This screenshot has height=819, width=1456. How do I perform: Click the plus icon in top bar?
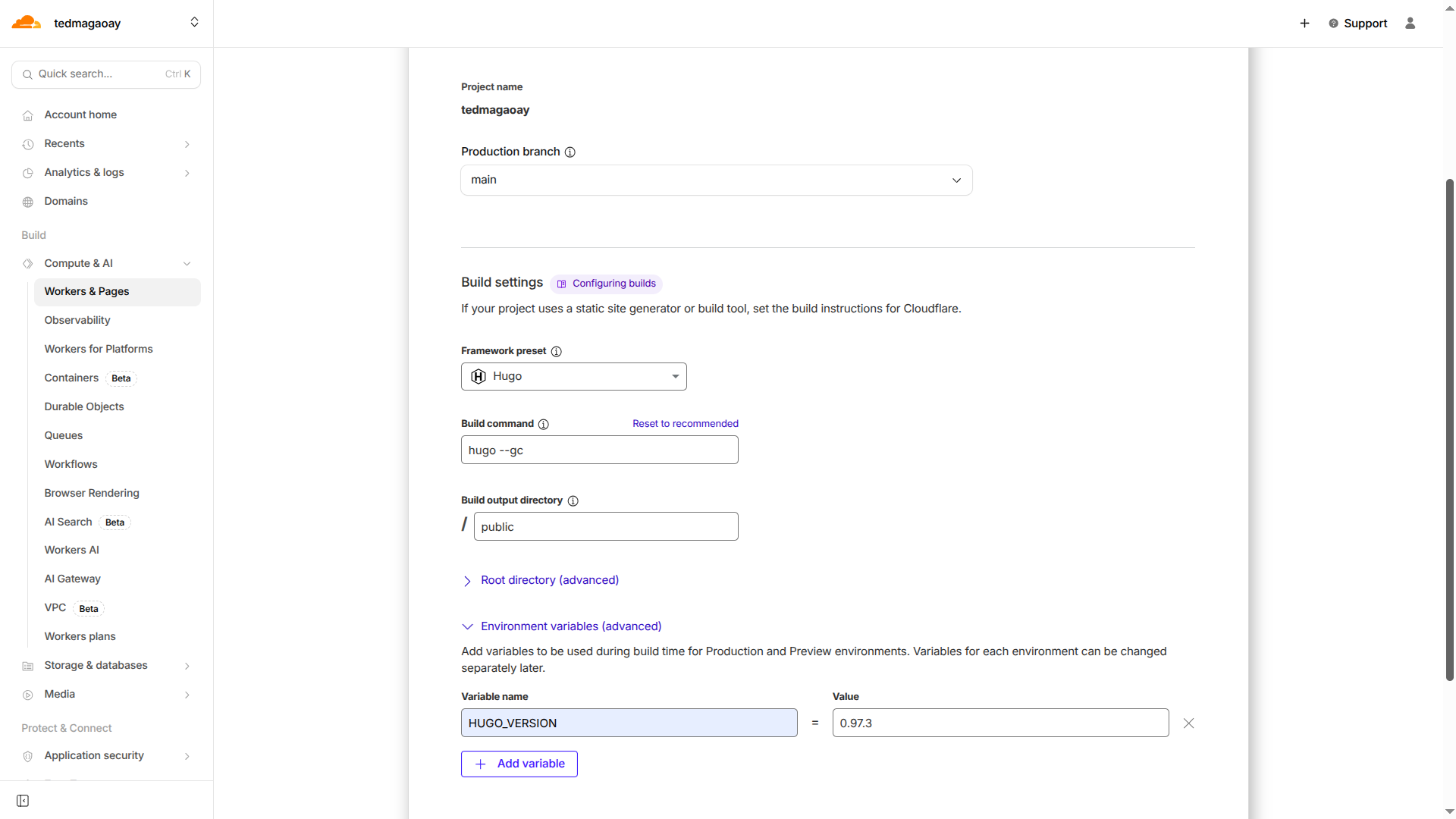[x=1304, y=24]
